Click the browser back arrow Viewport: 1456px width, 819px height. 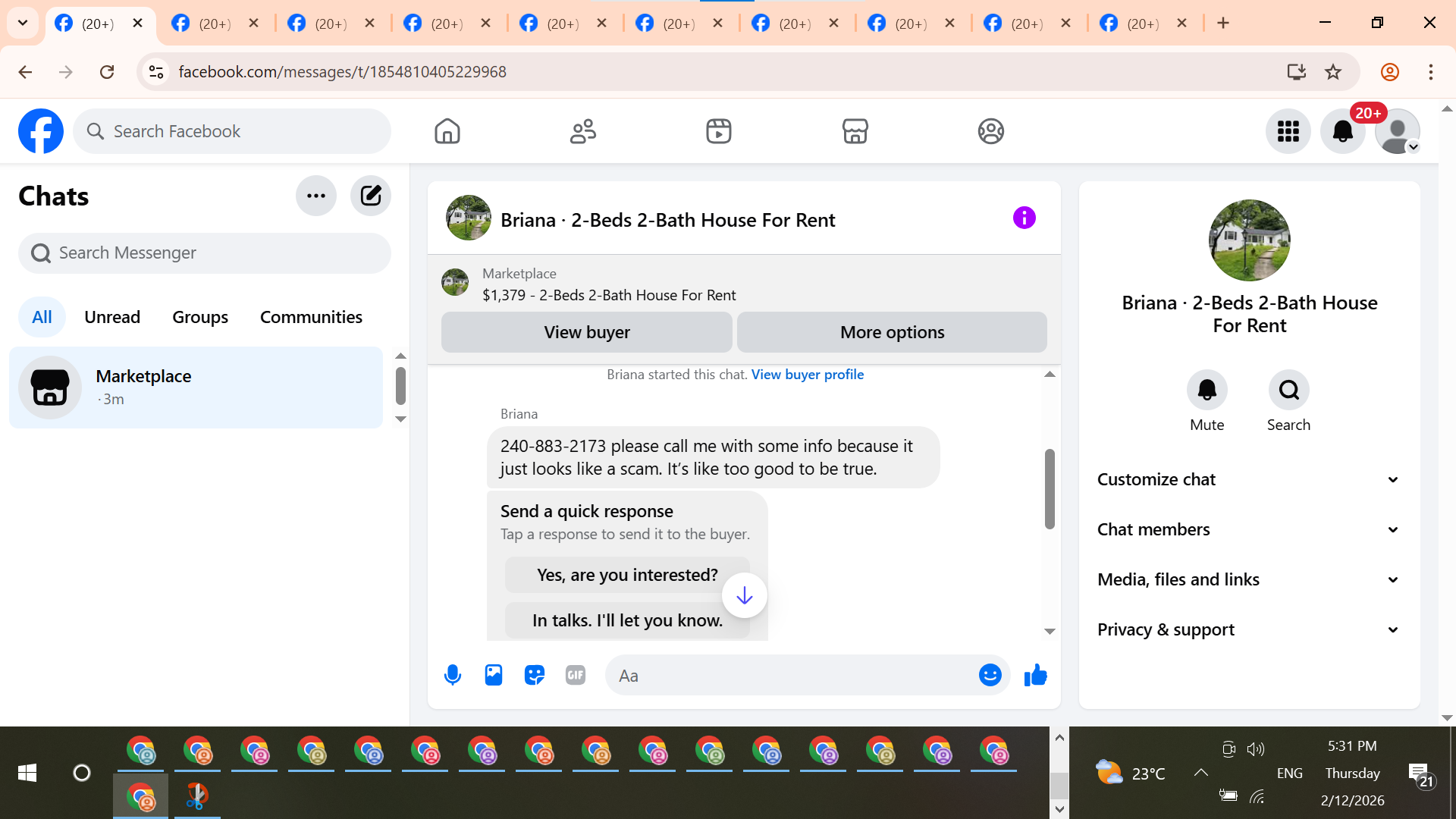pos(25,72)
